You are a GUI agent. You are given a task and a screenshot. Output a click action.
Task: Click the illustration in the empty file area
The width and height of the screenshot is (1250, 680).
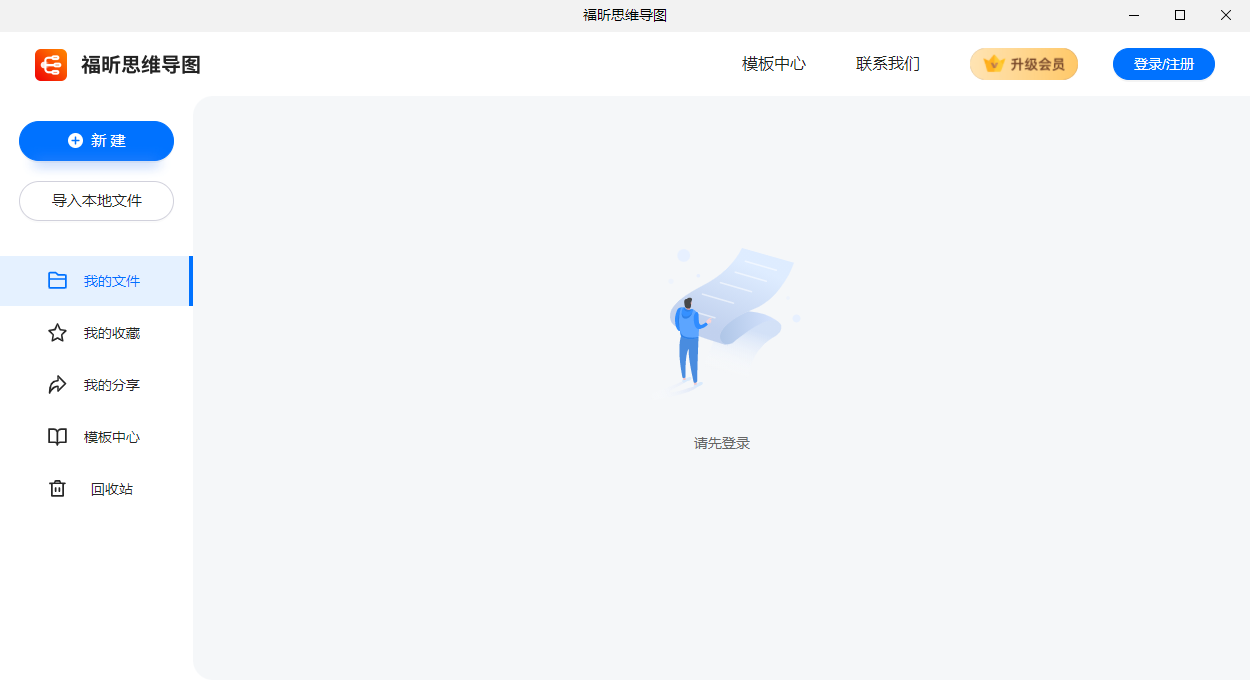click(x=721, y=320)
